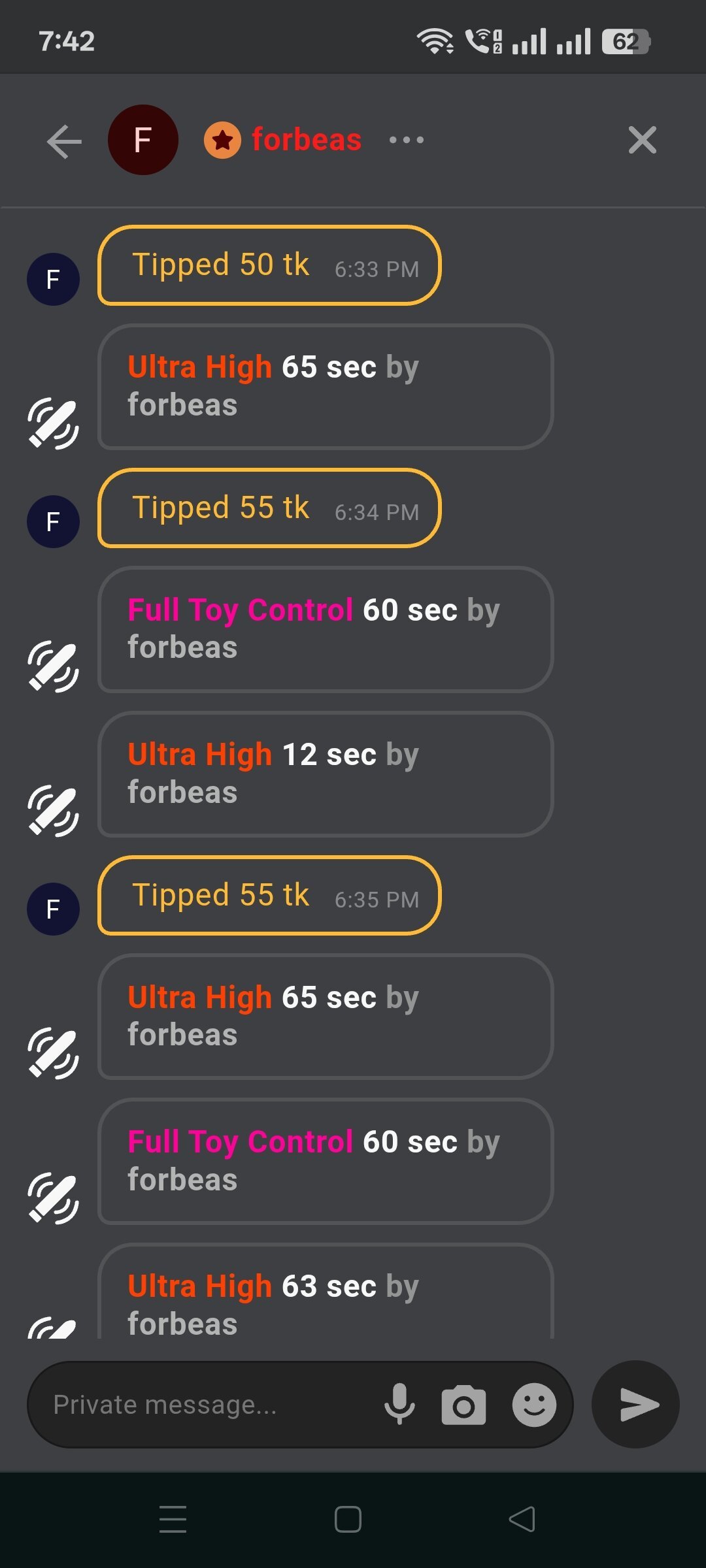Tap the back arrow in the header
The height and width of the screenshot is (1568, 706).
pyautogui.click(x=64, y=141)
